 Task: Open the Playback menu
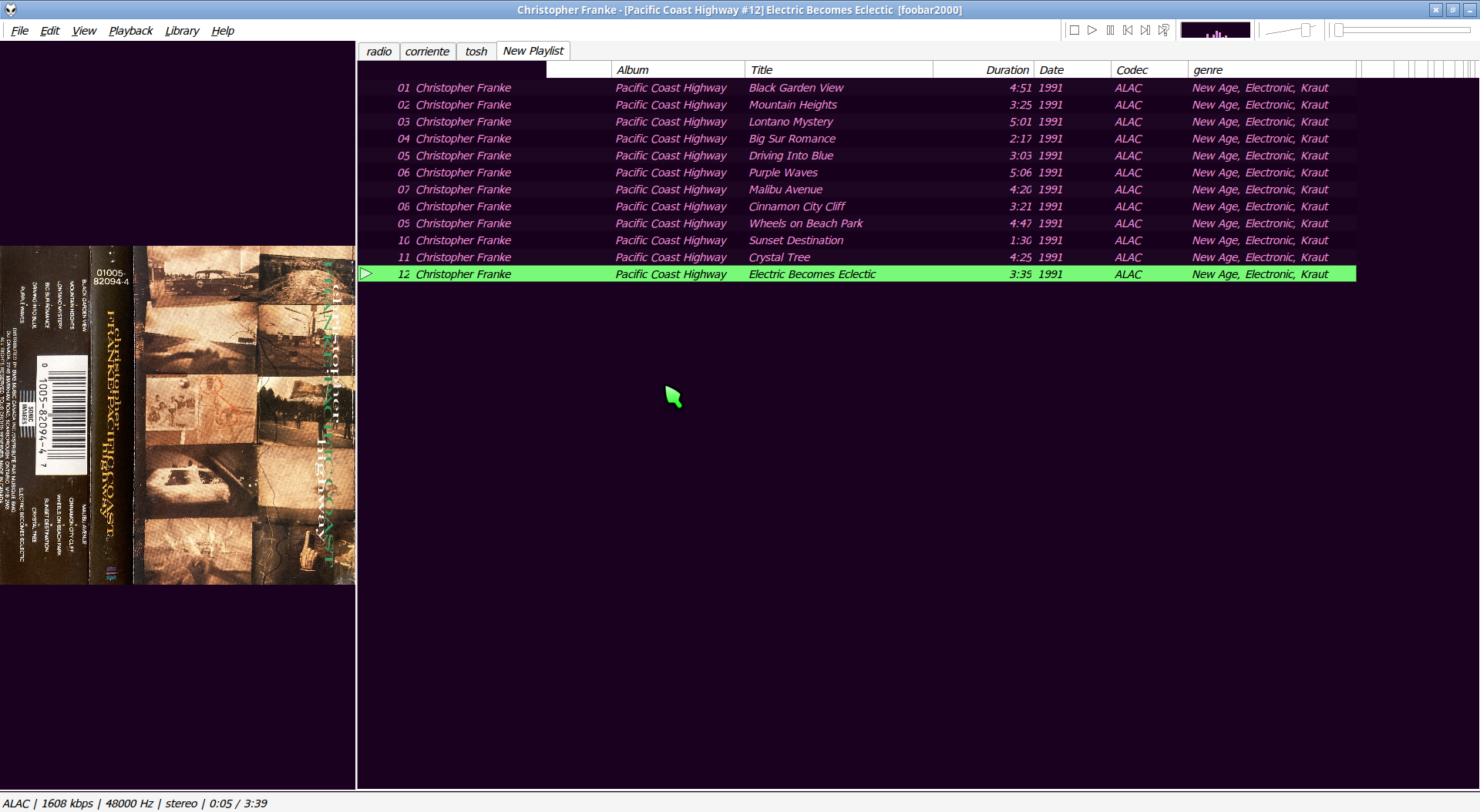[x=131, y=31]
